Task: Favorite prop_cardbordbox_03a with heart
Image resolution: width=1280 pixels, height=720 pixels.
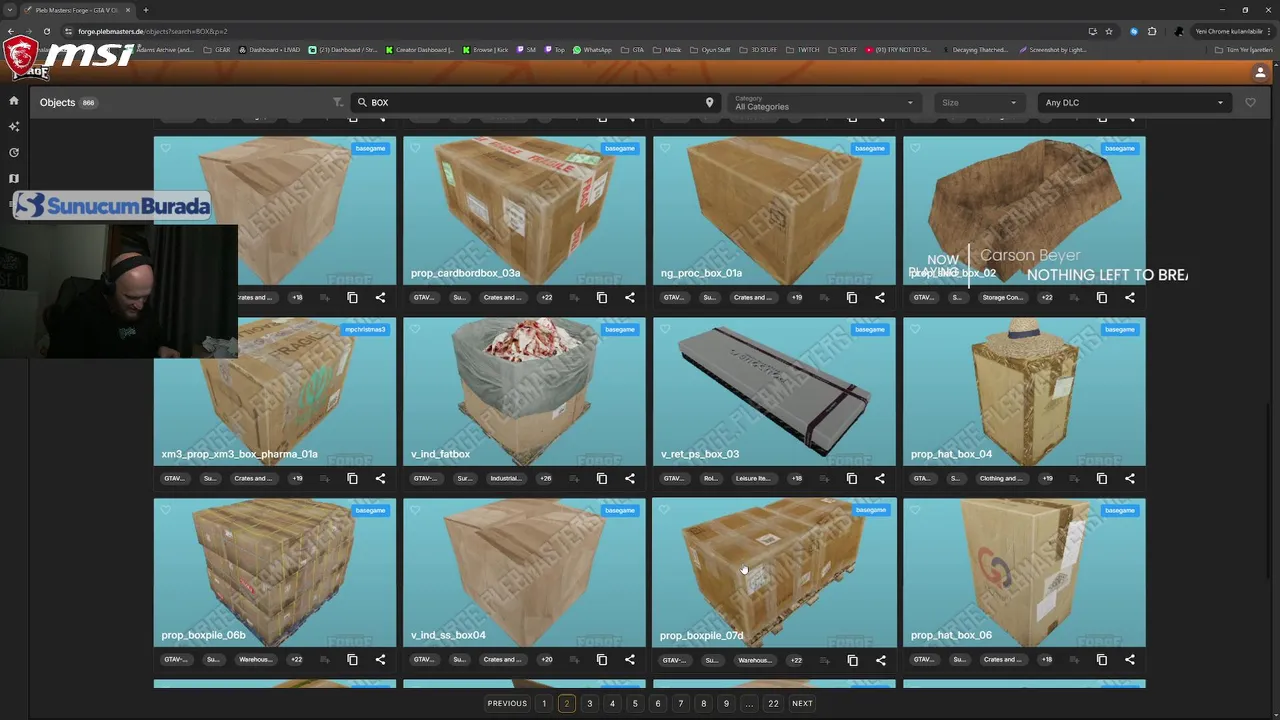Action: tap(415, 148)
